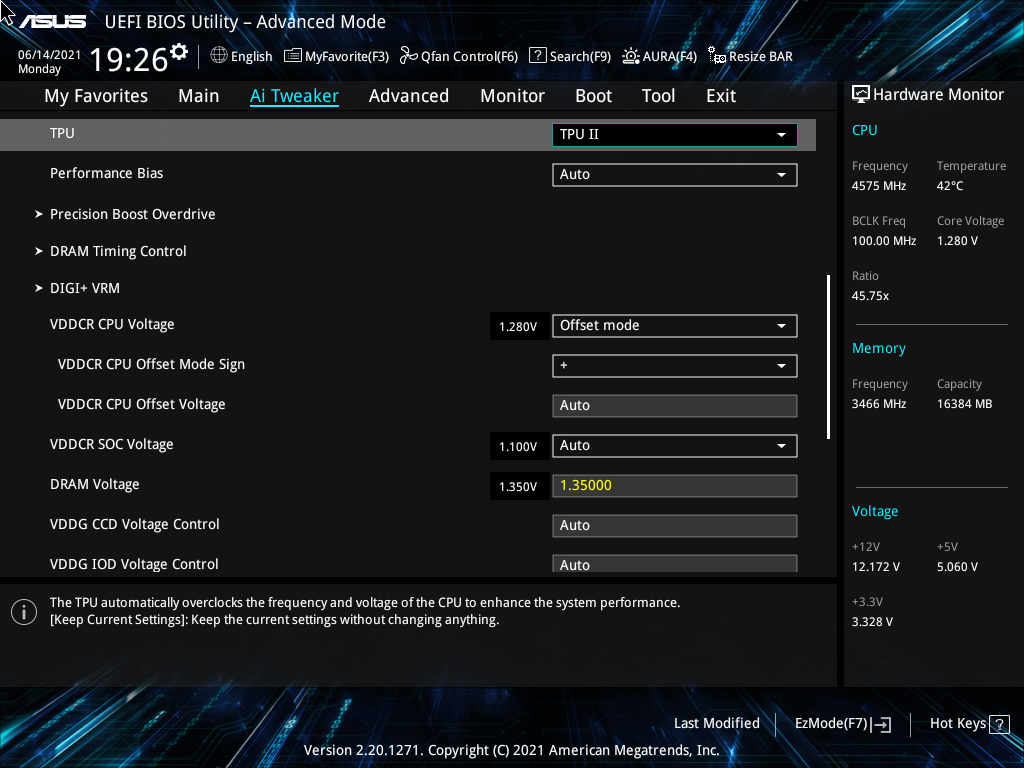Click Last Modified button
The height and width of the screenshot is (768, 1024).
(x=717, y=724)
